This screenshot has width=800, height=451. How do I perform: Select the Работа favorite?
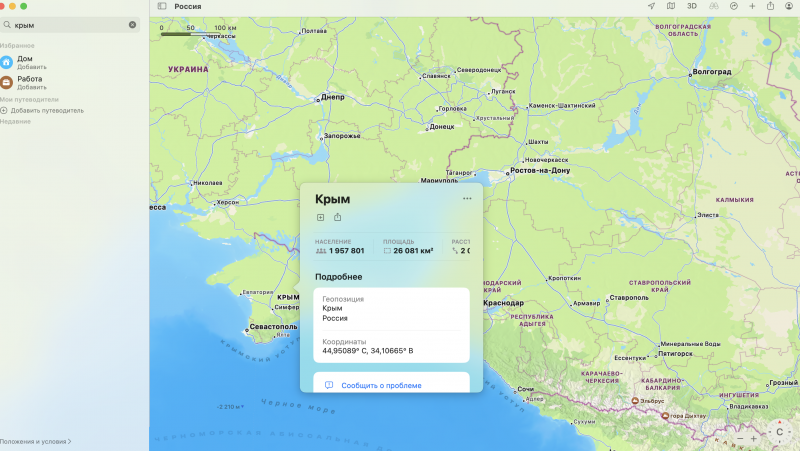[x=29, y=82]
